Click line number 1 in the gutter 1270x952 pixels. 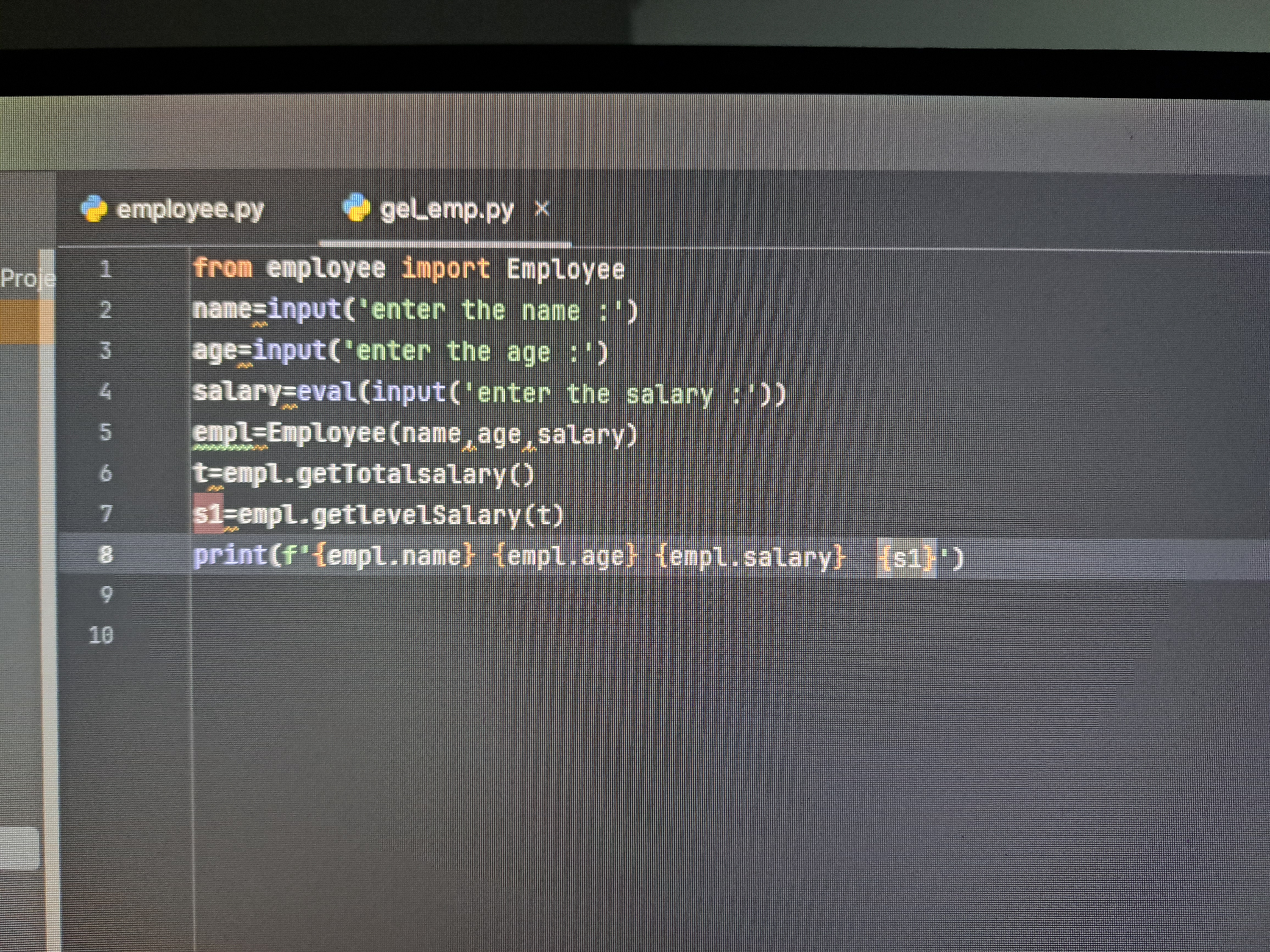[x=105, y=268]
